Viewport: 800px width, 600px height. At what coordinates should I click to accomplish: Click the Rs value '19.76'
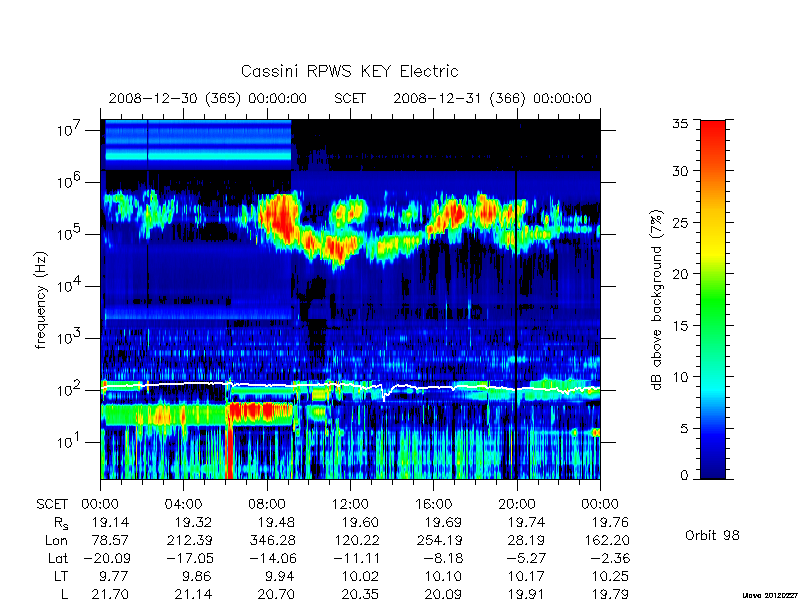pos(610,522)
